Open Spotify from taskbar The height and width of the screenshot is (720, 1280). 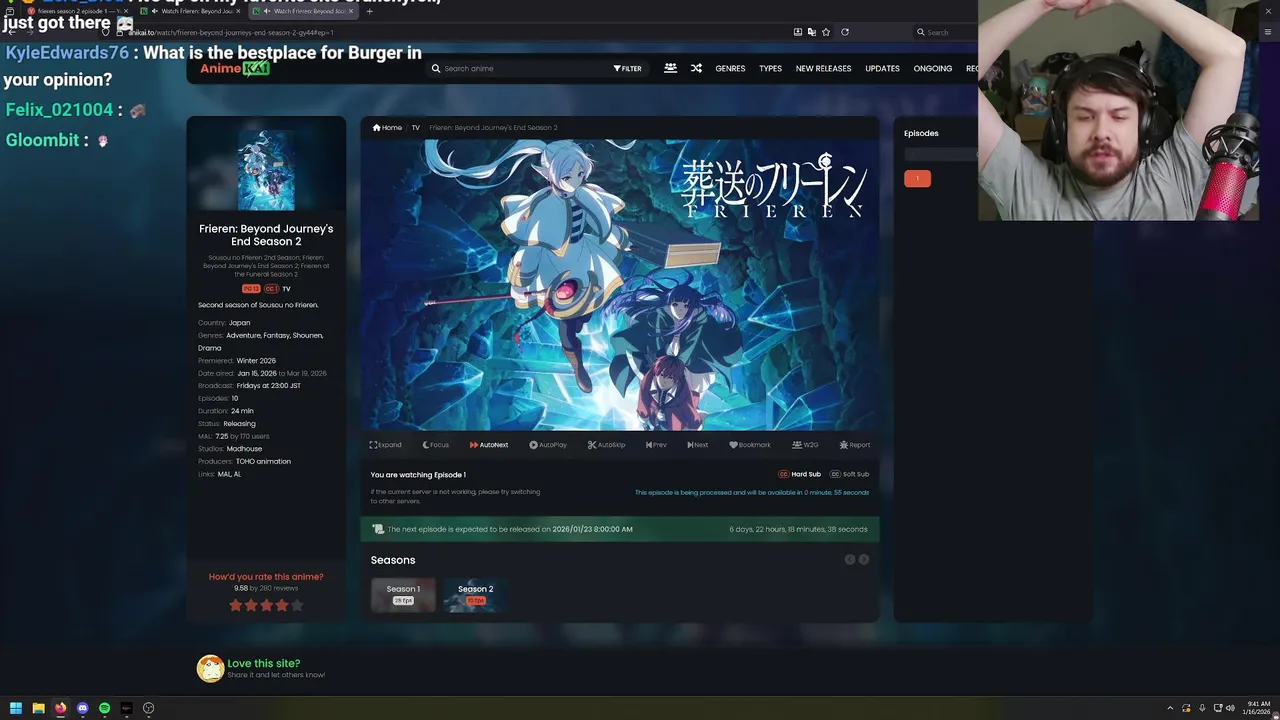coord(104,708)
